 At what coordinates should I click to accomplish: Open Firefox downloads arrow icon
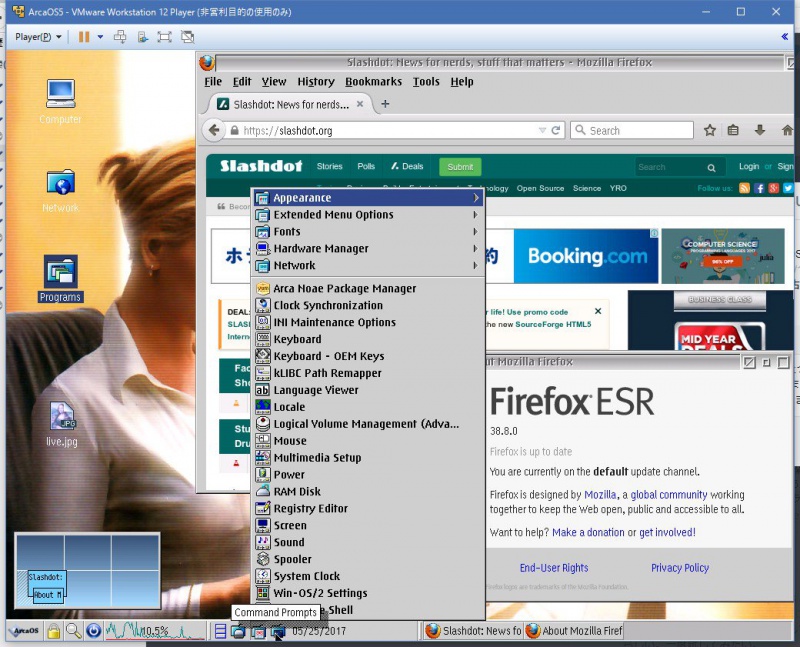(760, 130)
